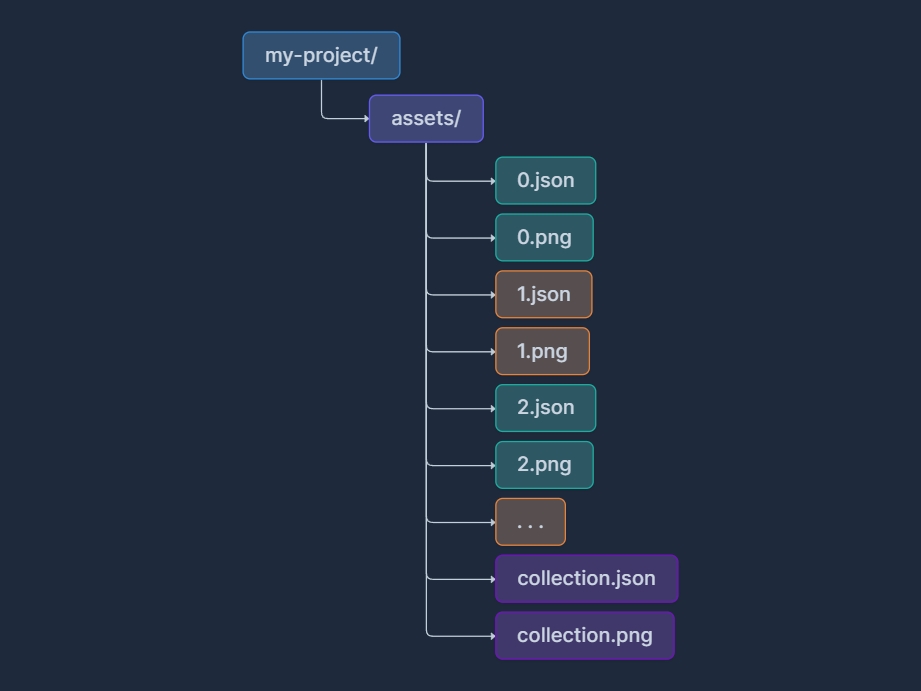Click the arrowhead pointing to collection.json
The image size is (921, 691).
492,579
